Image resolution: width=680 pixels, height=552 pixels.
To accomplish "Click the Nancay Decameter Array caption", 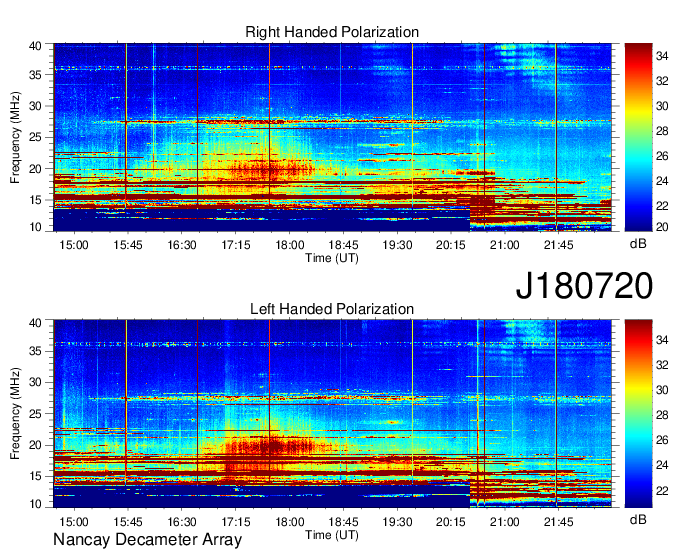I will (147, 540).
